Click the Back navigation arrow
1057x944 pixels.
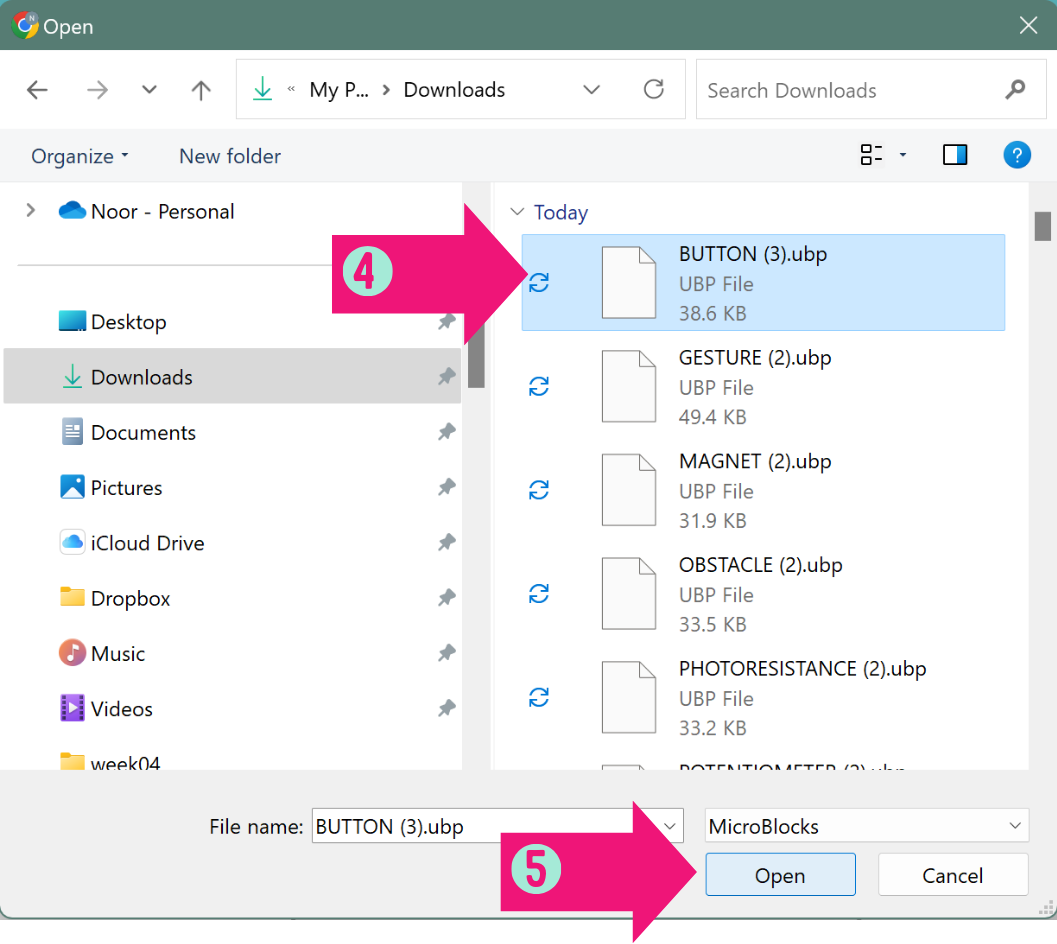click(37, 90)
